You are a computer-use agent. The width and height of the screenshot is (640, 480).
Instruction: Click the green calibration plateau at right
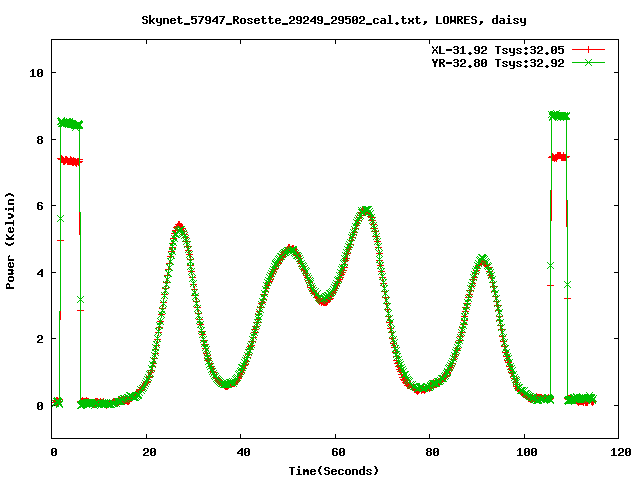(x=559, y=116)
